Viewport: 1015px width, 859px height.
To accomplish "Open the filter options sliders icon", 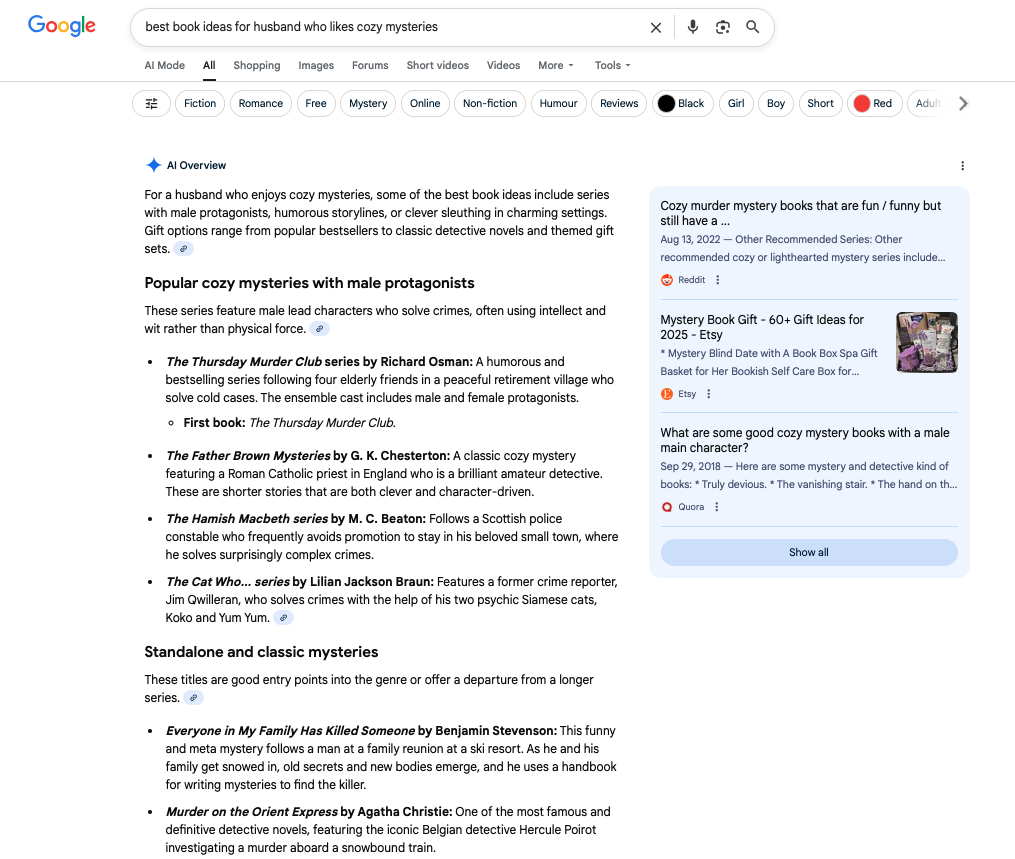I will [152, 104].
